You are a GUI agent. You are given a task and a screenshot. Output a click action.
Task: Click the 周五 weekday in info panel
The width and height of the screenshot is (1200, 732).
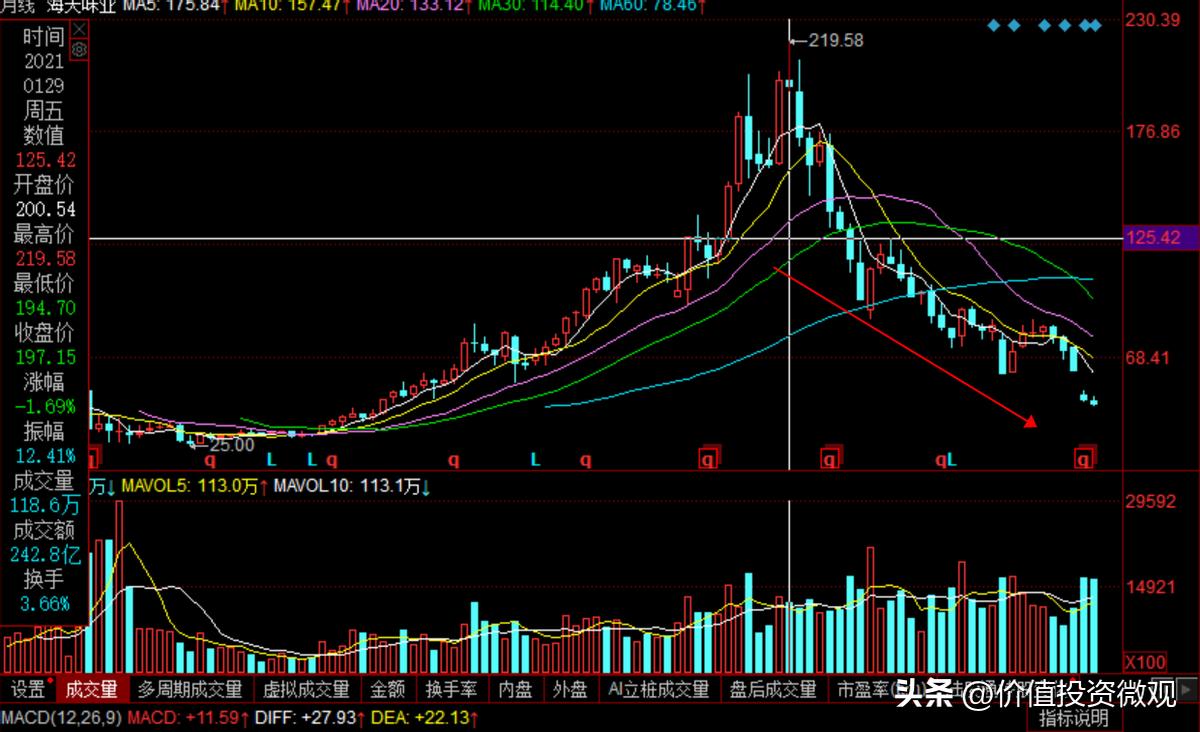45,111
